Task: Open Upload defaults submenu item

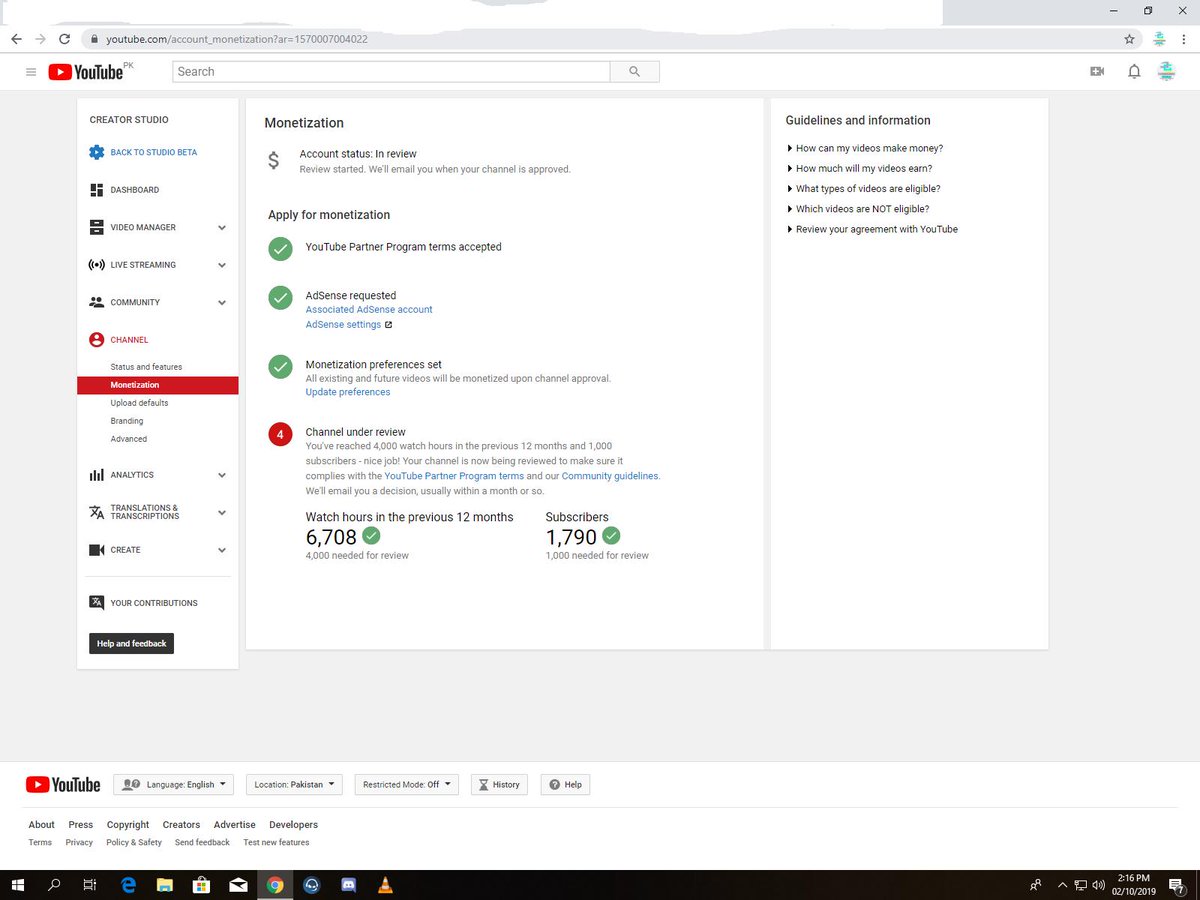Action: click(x=139, y=403)
